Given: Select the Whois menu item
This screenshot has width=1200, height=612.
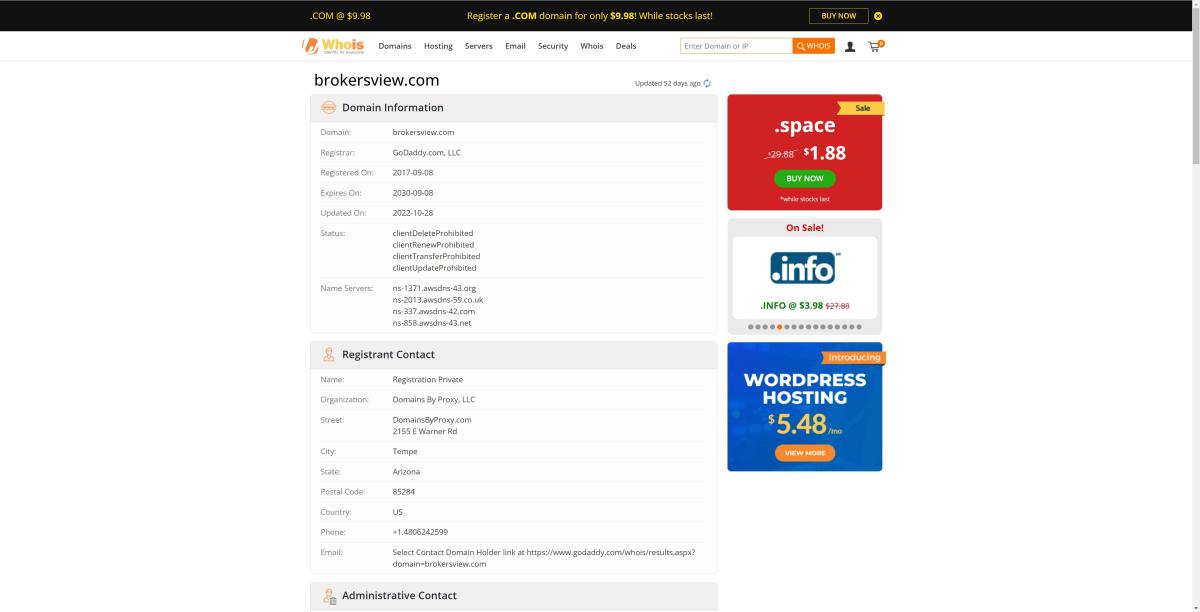Looking at the screenshot, I should point(592,46).
